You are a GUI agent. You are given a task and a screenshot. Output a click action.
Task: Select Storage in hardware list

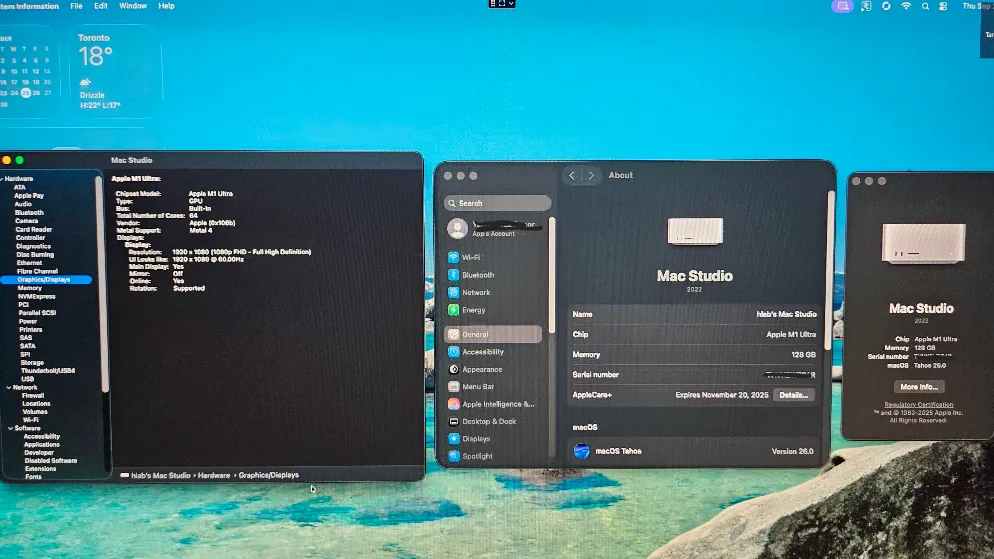32,363
